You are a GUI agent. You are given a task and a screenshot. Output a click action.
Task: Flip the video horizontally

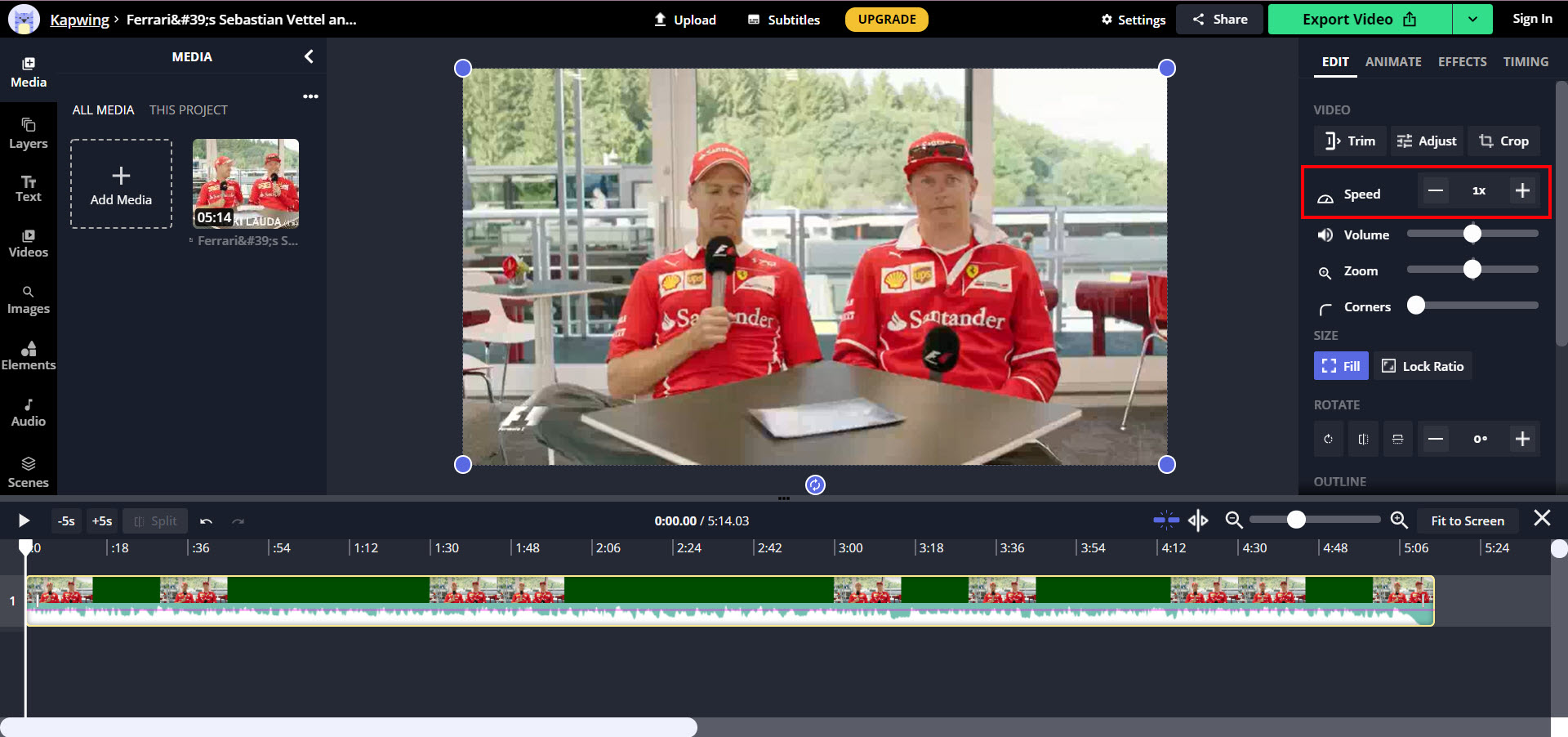pyautogui.click(x=1362, y=439)
